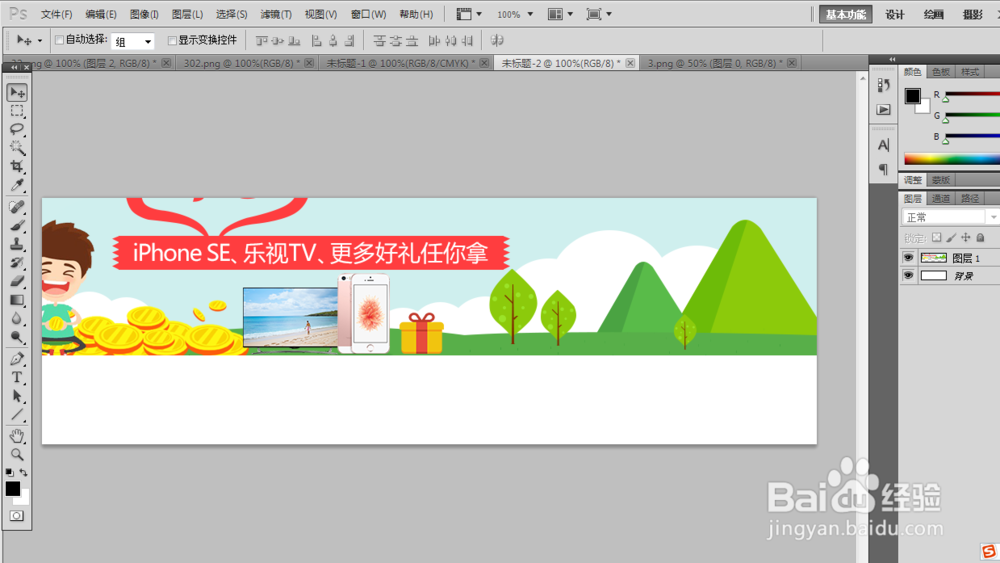
Task: Enable the 自动选择 checkbox
Action: 59,40
